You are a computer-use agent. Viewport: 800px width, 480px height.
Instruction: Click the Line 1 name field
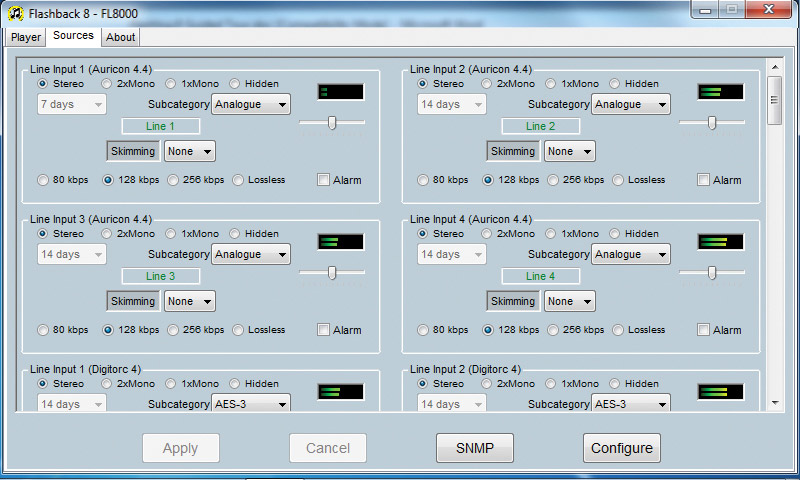pyautogui.click(x=160, y=126)
